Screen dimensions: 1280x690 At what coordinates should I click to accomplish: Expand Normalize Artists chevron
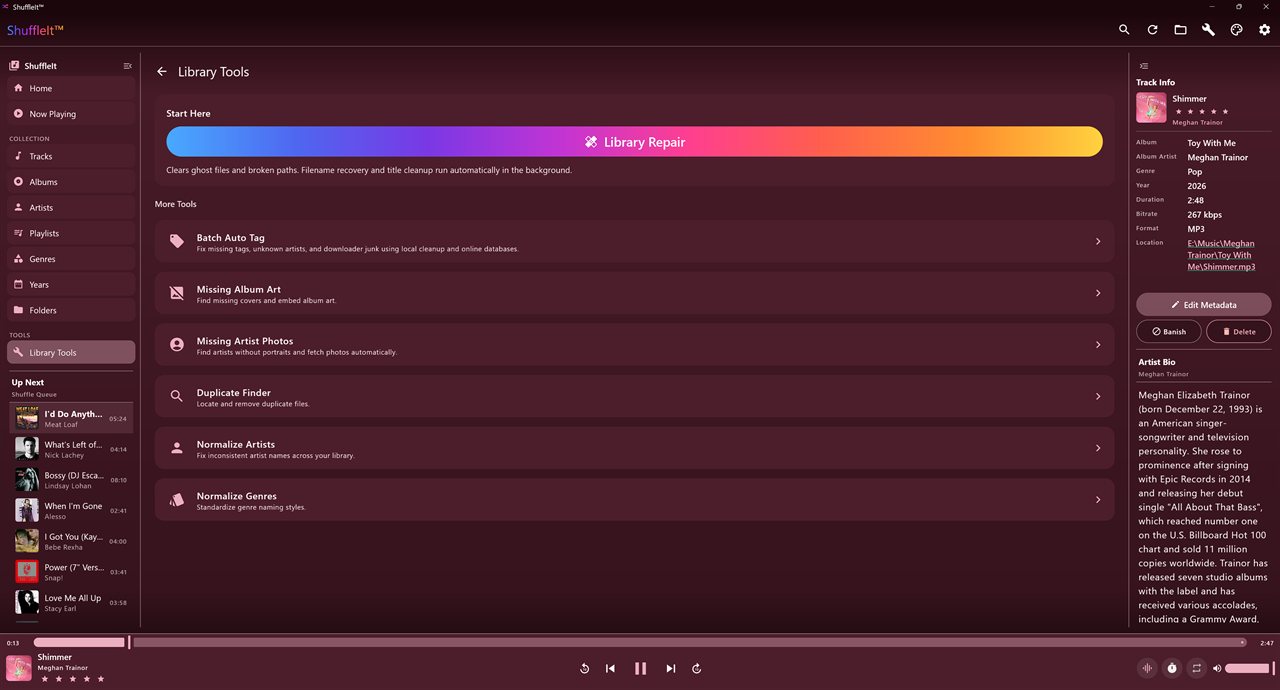1098,448
